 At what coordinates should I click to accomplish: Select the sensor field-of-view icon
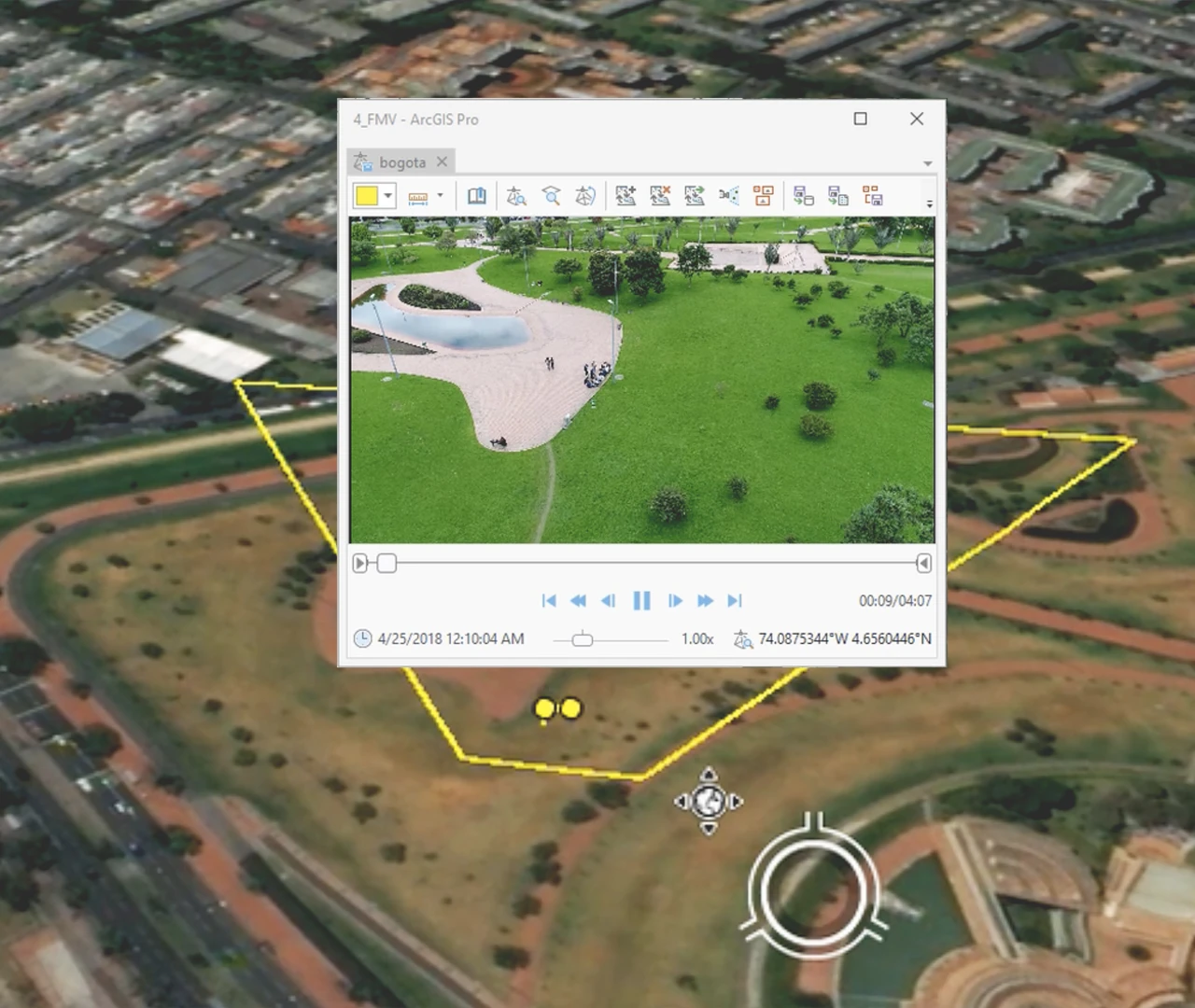(729, 196)
